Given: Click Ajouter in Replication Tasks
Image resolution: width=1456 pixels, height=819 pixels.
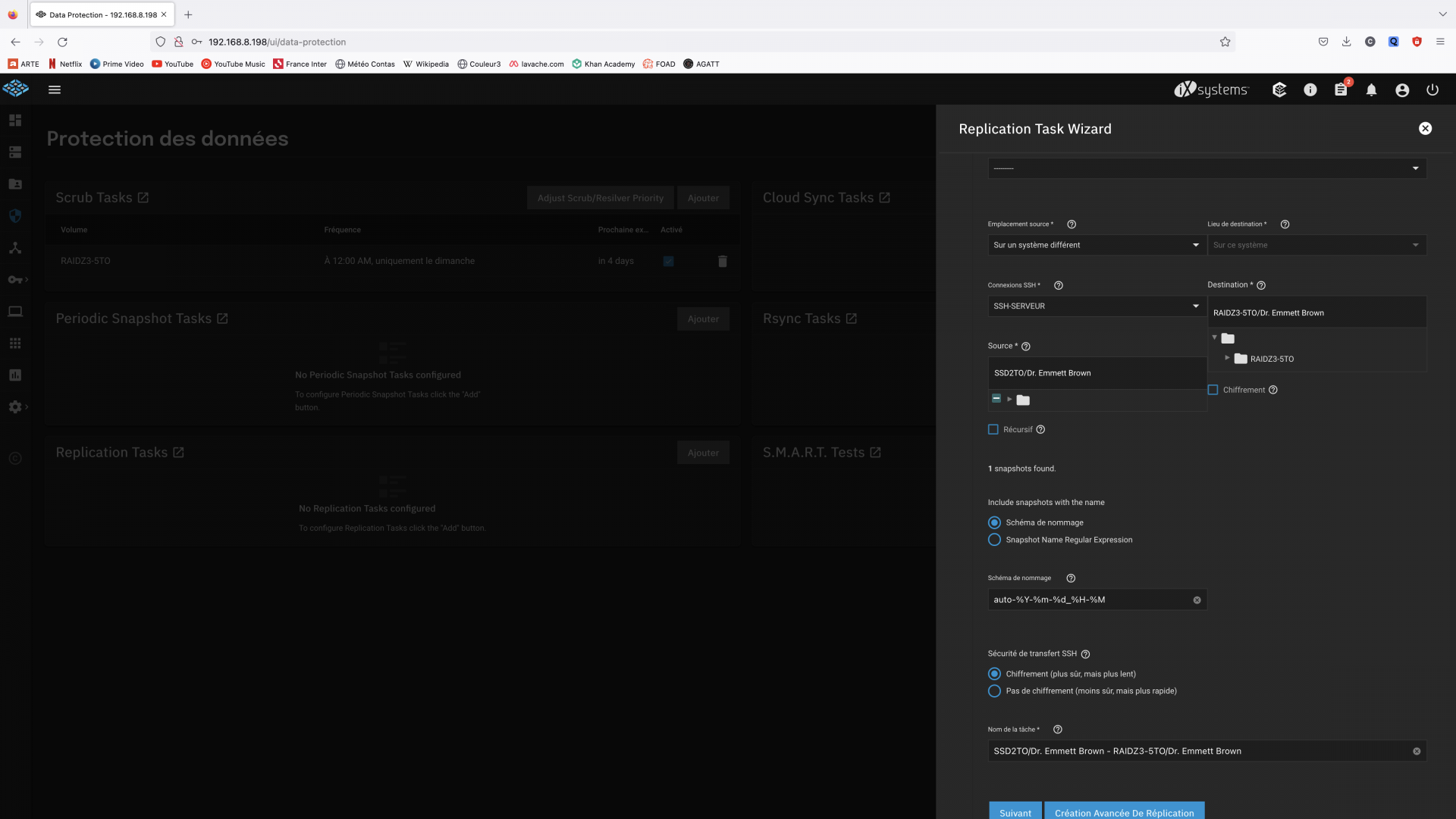Looking at the screenshot, I should pyautogui.click(x=703, y=453).
